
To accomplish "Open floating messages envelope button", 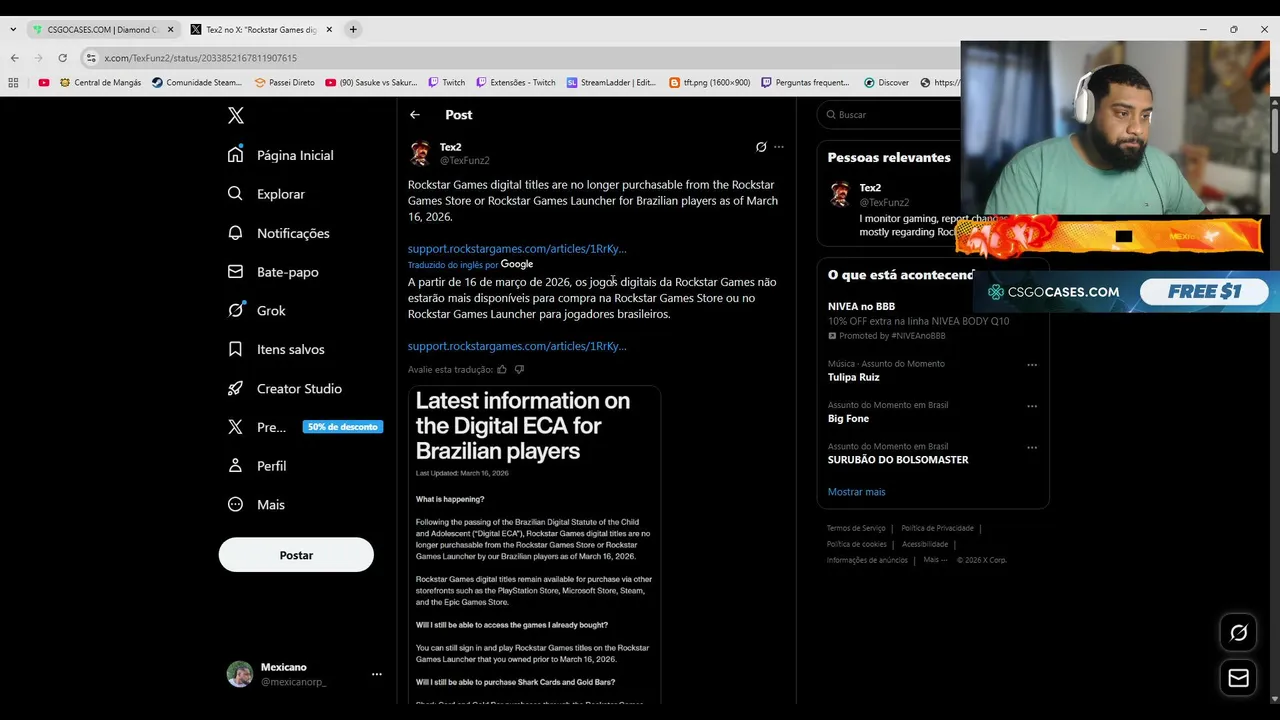I will (x=1238, y=678).
